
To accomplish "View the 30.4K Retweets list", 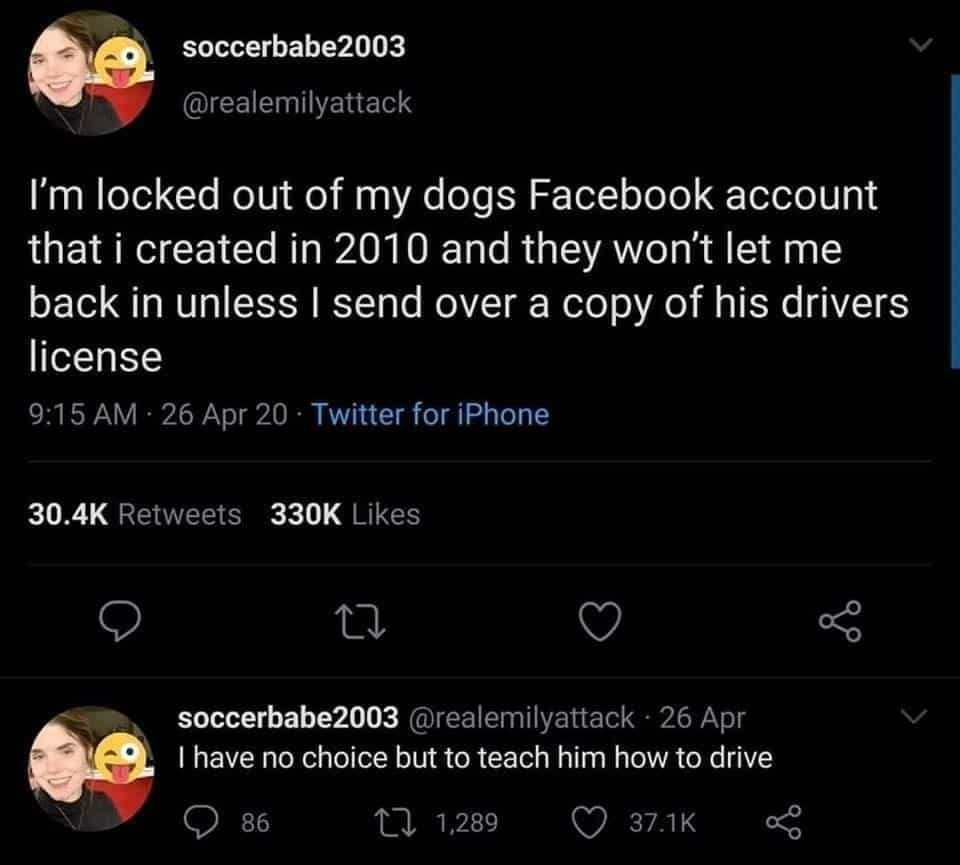I will (x=132, y=514).
